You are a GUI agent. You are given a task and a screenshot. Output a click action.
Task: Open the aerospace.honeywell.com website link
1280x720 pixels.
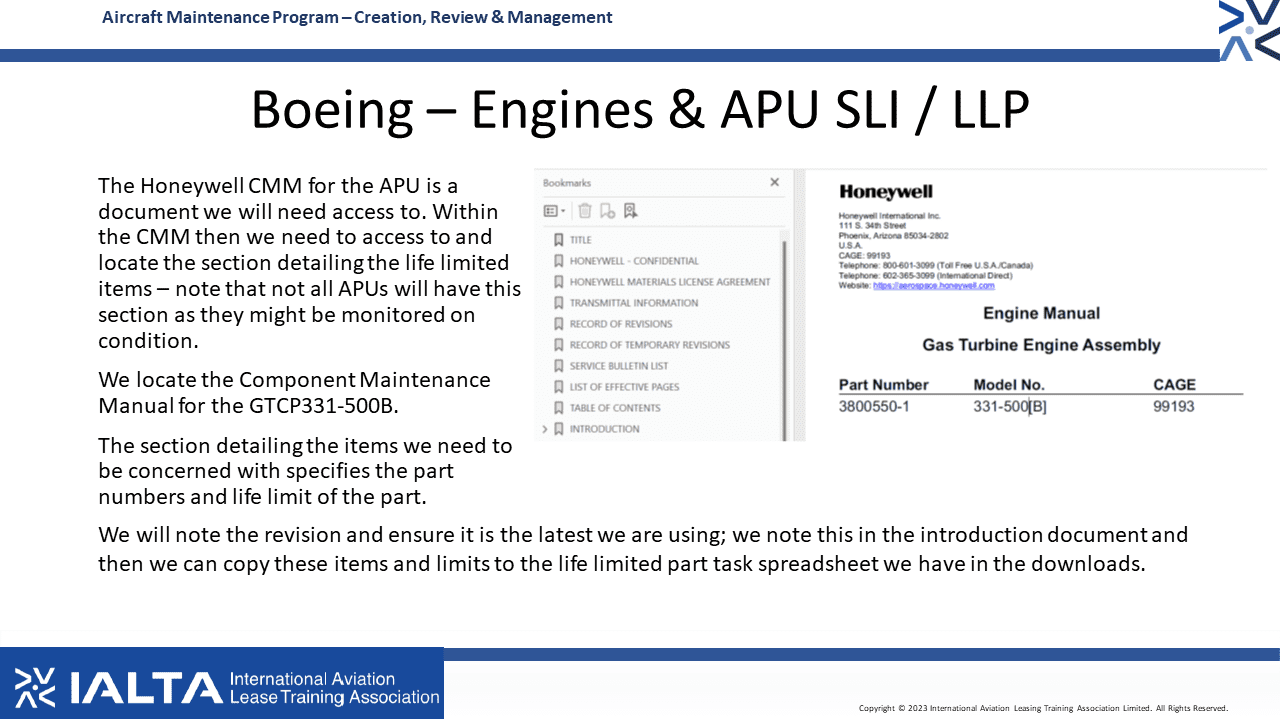pyautogui.click(x=934, y=286)
